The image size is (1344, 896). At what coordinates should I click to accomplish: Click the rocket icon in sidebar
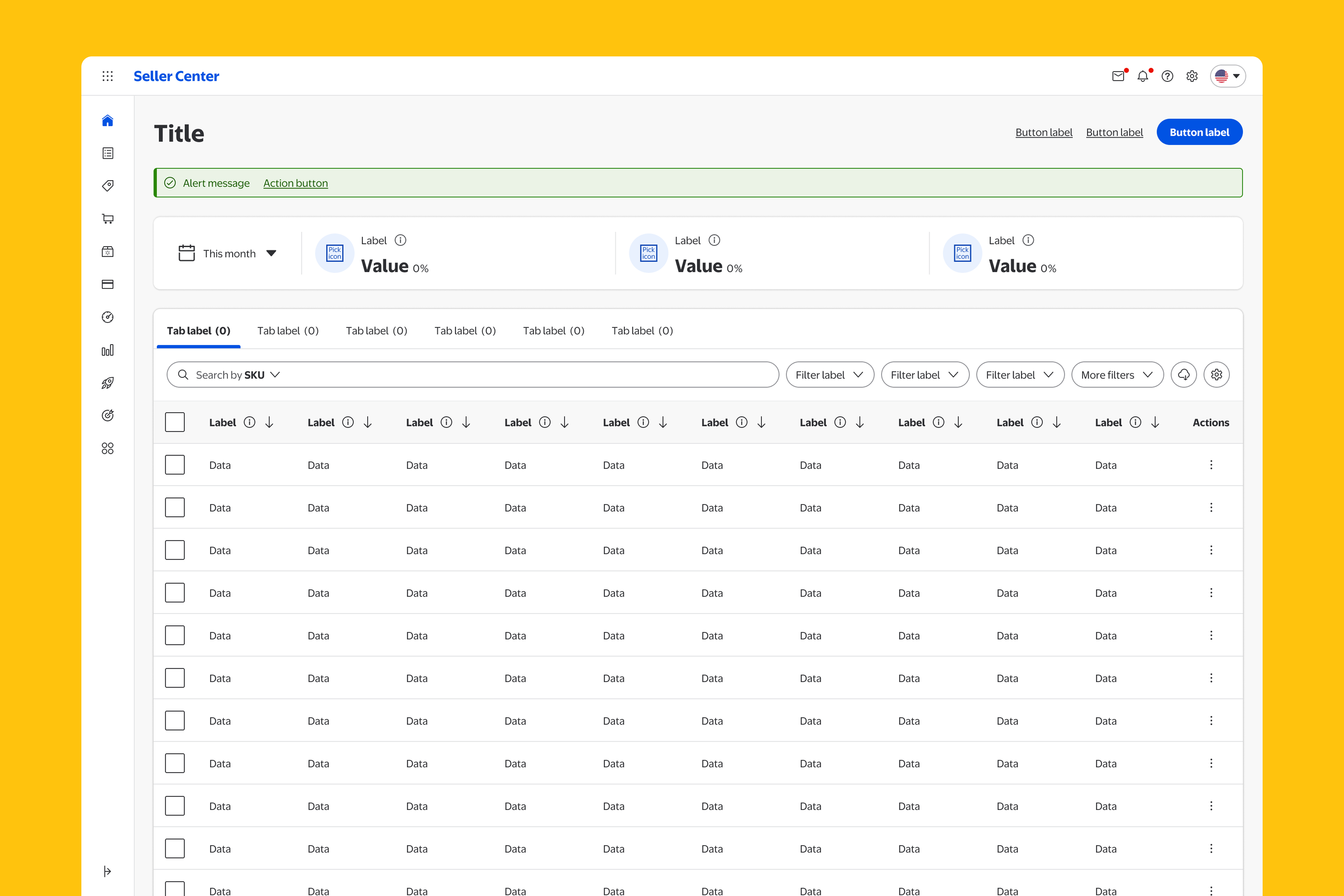(108, 383)
